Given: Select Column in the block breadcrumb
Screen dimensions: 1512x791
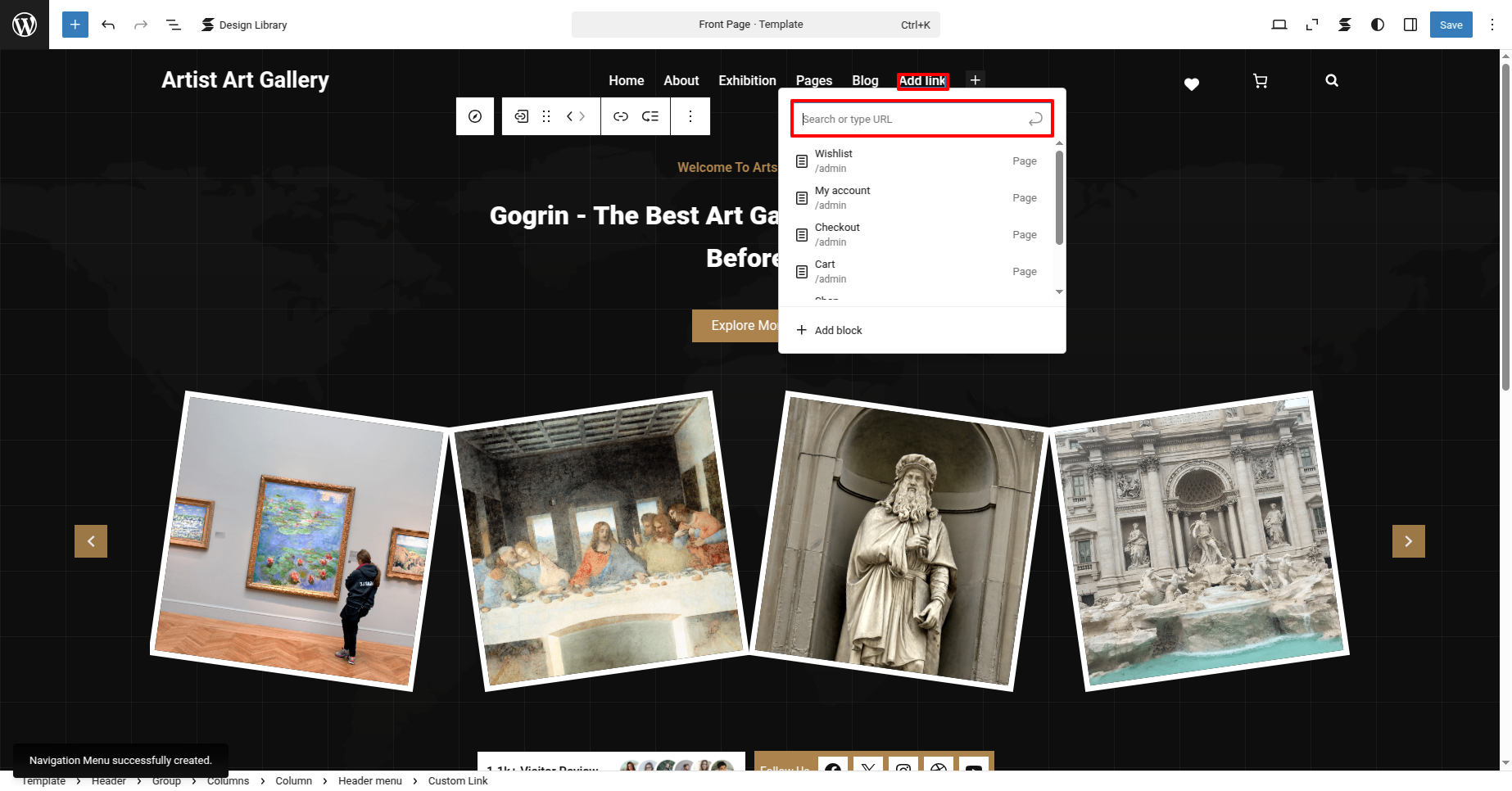Looking at the screenshot, I should pos(293,781).
